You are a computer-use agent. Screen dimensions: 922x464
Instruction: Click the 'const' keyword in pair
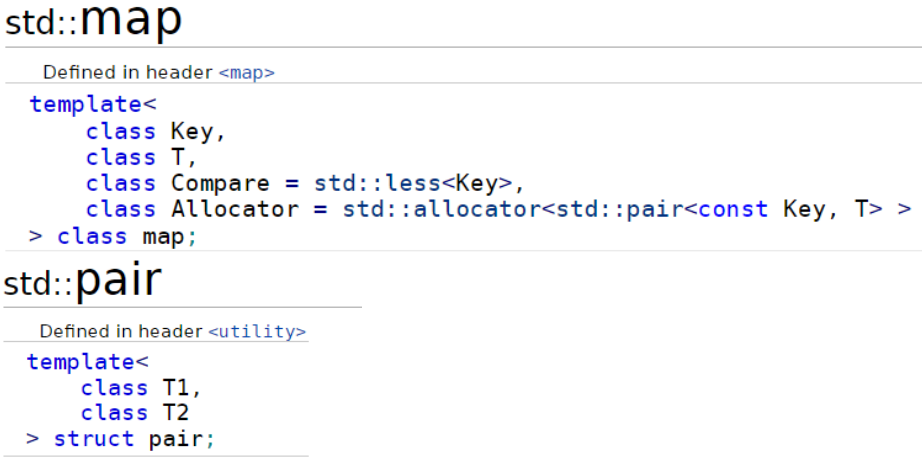point(733,209)
